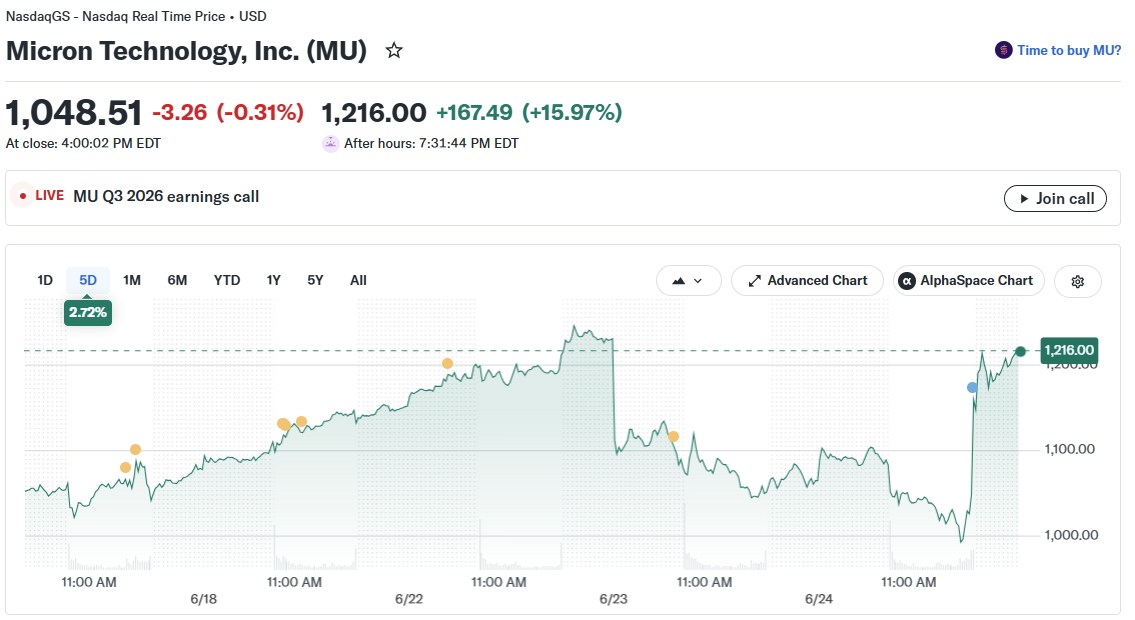This screenshot has height=620, width=1135.
Task: Open the chart type dropdown
Action: 688,281
